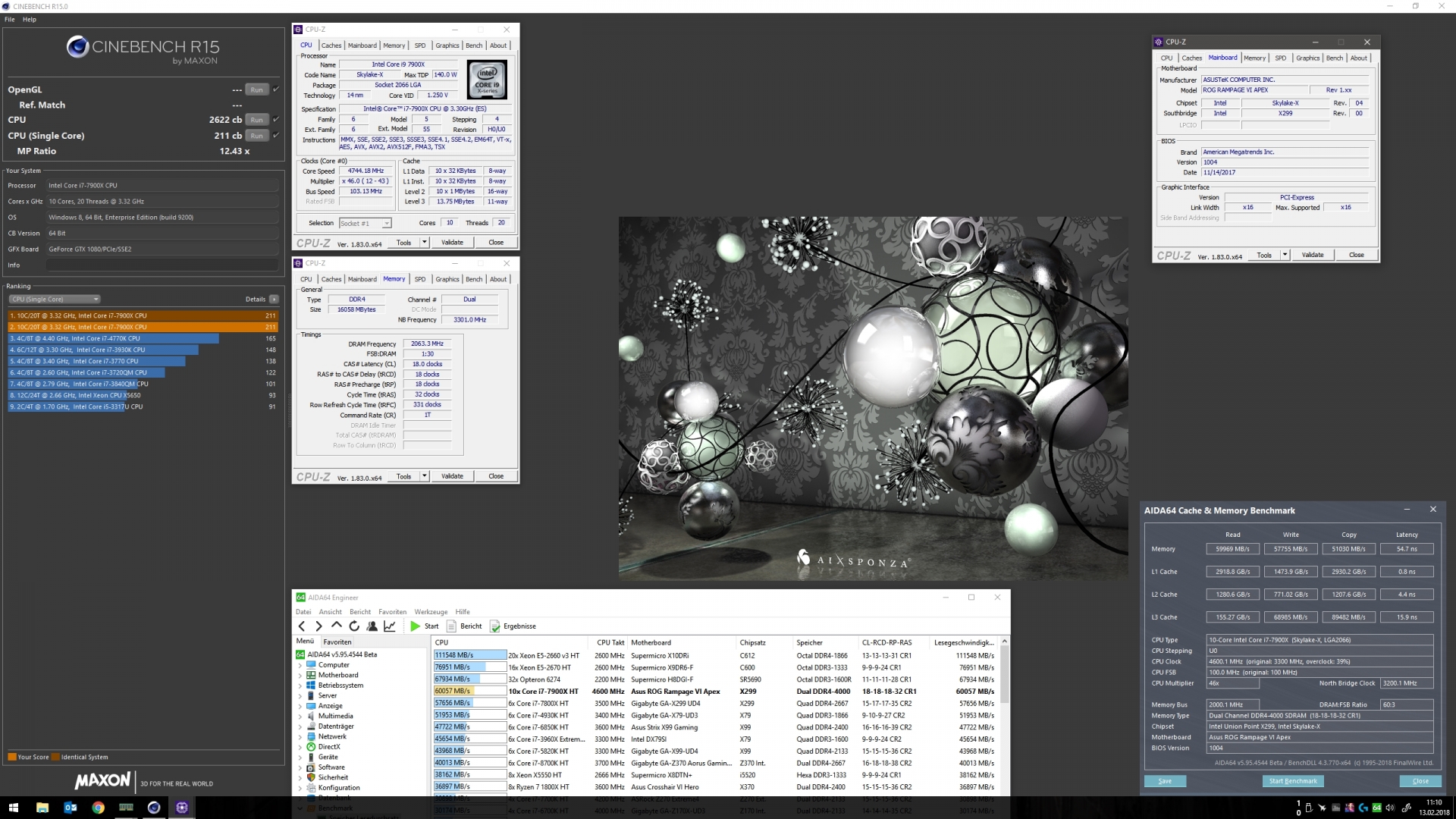
Task: Open the AIDA64 user toolbar icon
Action: coord(372,626)
